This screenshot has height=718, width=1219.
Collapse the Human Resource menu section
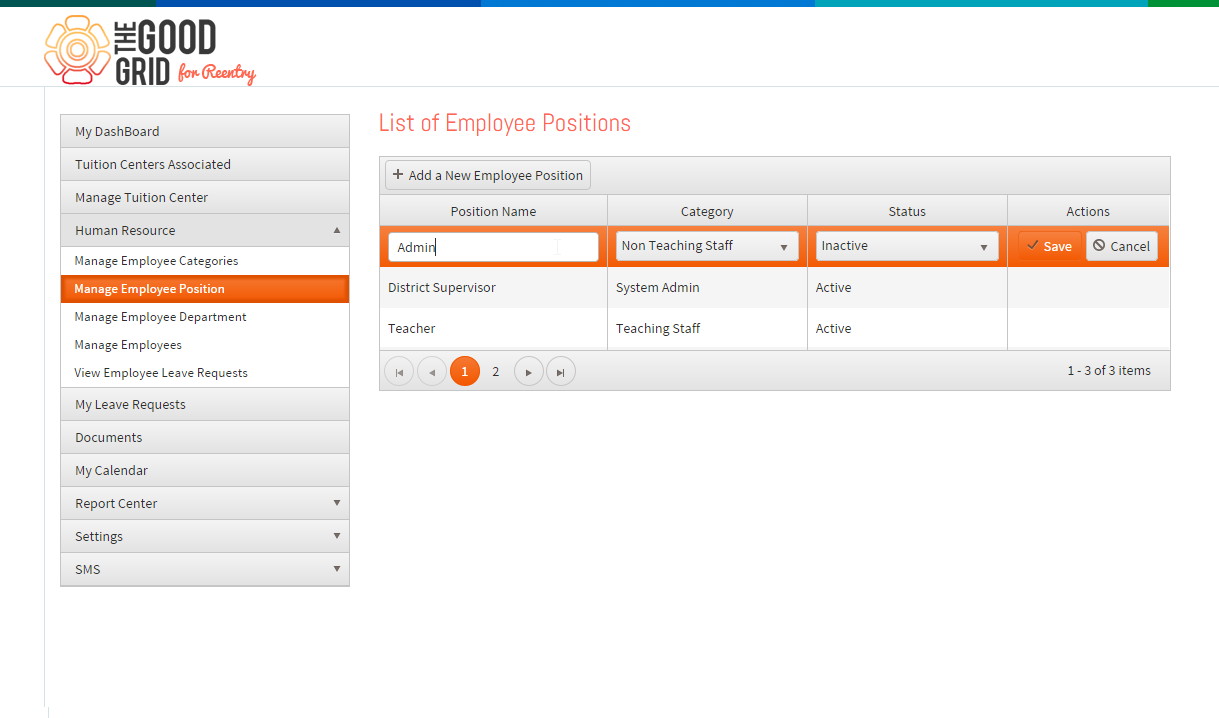pyautogui.click(x=205, y=230)
